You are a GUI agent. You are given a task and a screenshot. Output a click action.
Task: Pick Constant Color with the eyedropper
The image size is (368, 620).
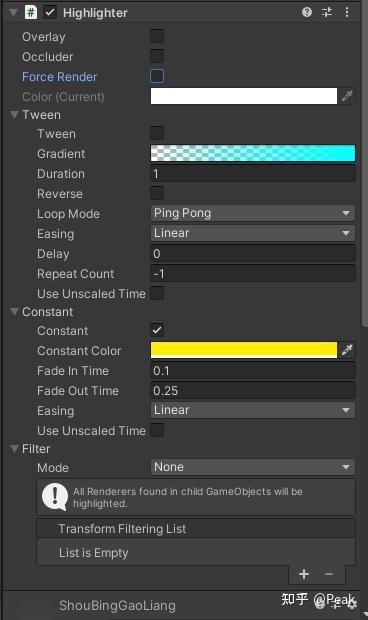tap(347, 350)
